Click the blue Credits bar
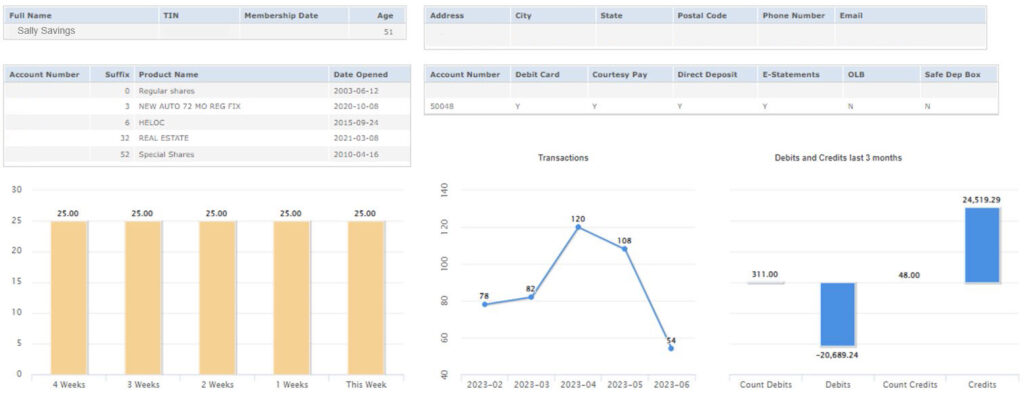 982,244
